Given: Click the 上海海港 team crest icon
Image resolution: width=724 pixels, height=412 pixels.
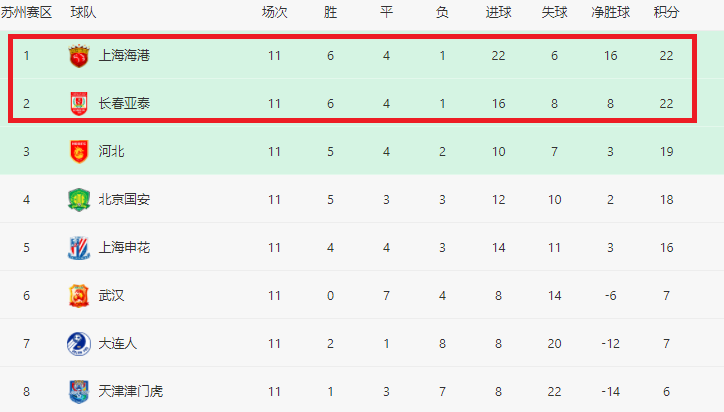Looking at the screenshot, I should [79, 56].
